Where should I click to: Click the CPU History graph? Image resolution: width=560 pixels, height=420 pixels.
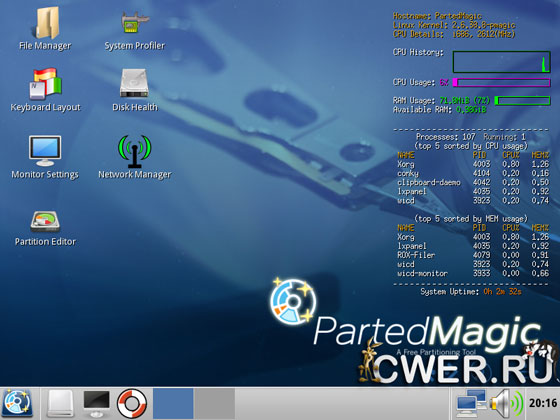click(501, 62)
